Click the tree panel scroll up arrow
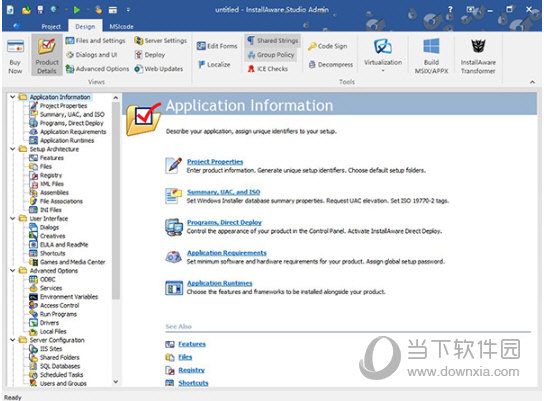The height and width of the screenshot is (401, 544). tap(116, 98)
